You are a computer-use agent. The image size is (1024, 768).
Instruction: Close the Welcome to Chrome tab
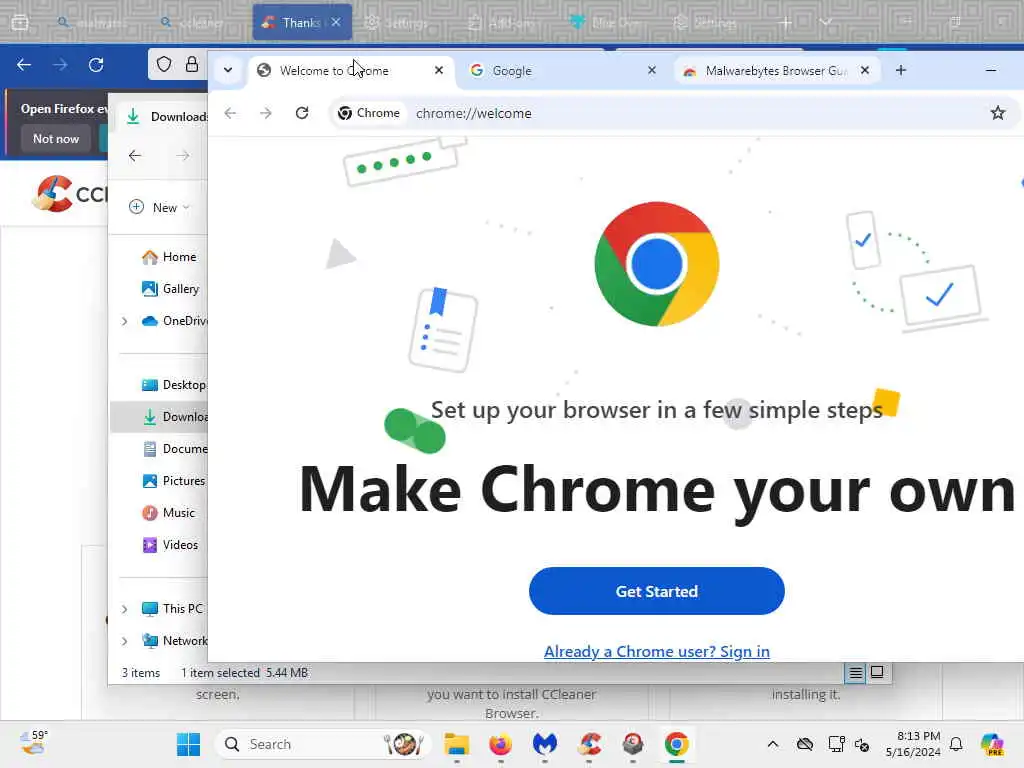(439, 70)
